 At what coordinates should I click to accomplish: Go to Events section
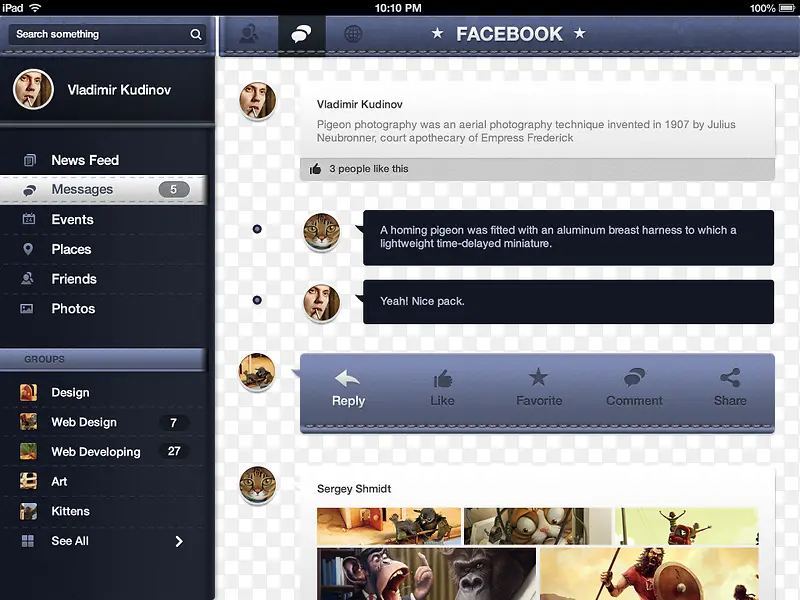72,220
